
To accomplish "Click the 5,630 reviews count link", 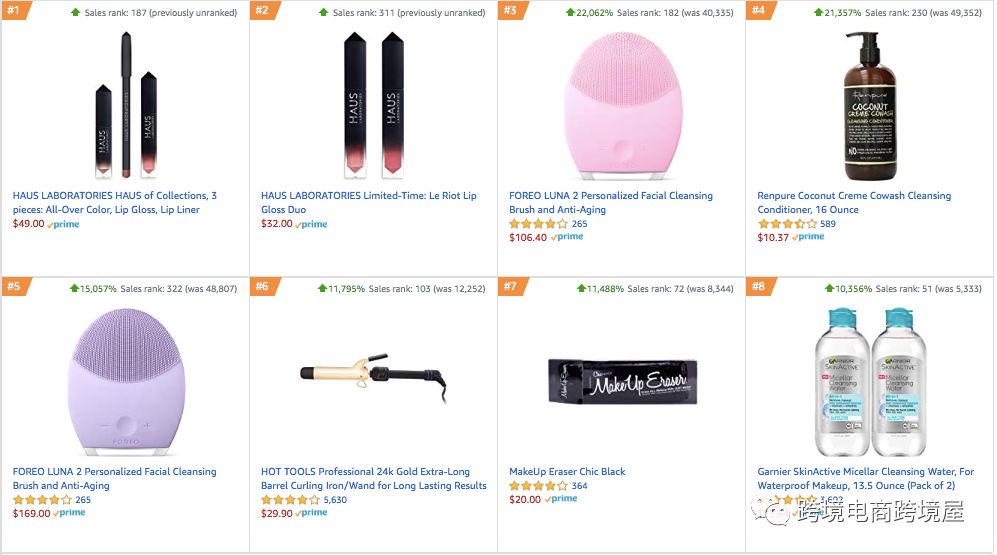I will pyautogui.click(x=335, y=500).
